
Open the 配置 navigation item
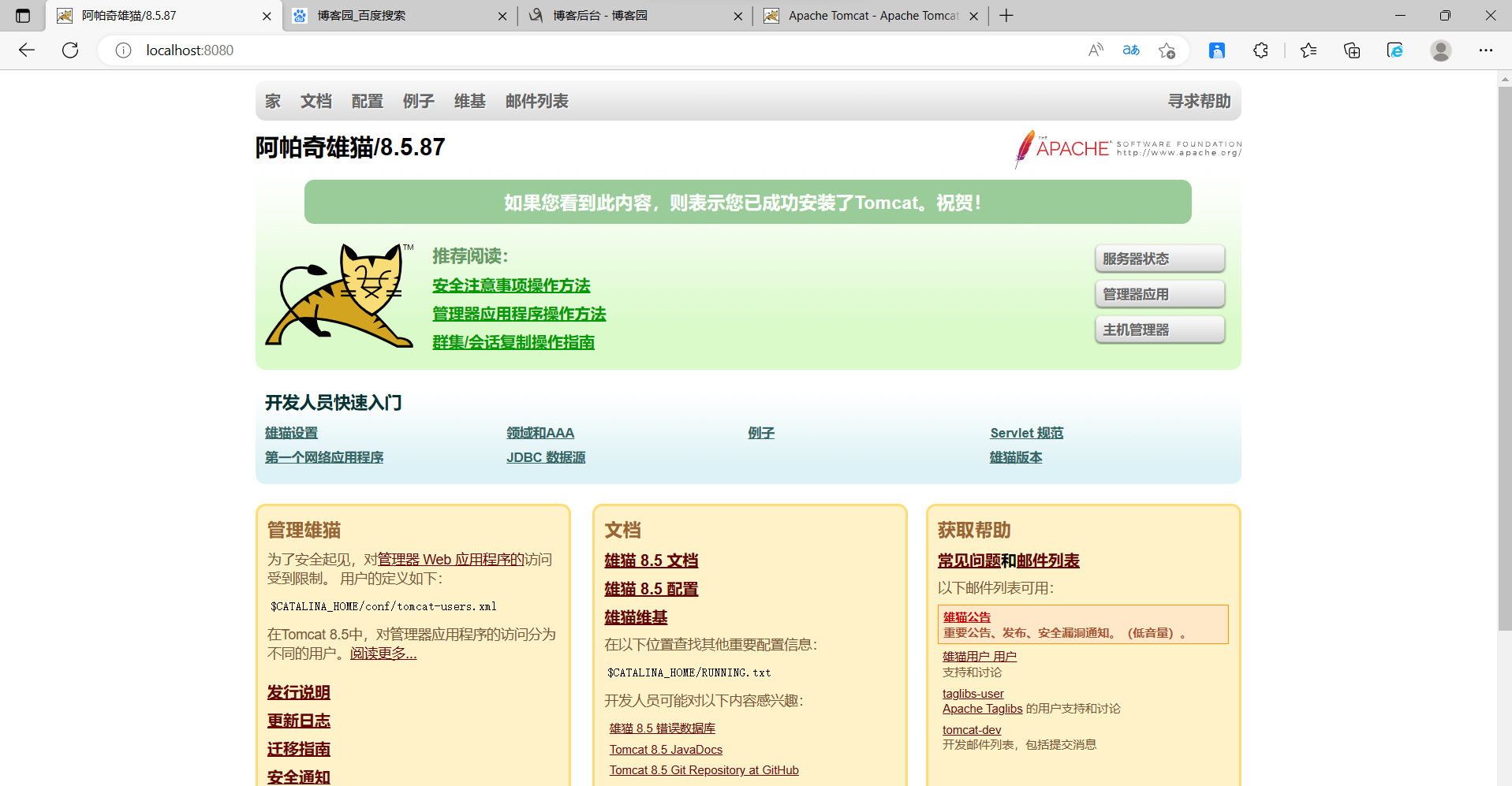(x=368, y=102)
